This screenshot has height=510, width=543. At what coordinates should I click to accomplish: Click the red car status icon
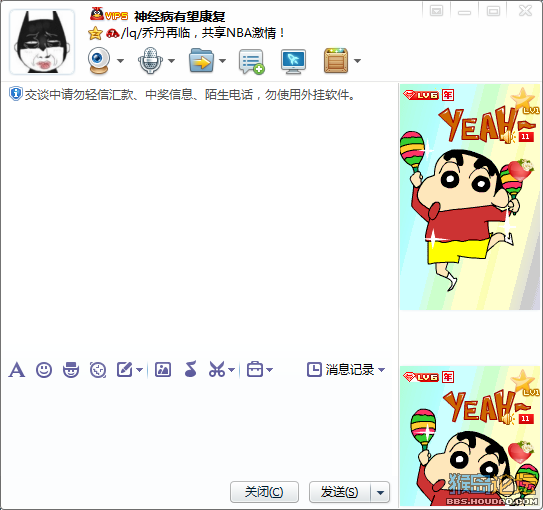[112, 33]
